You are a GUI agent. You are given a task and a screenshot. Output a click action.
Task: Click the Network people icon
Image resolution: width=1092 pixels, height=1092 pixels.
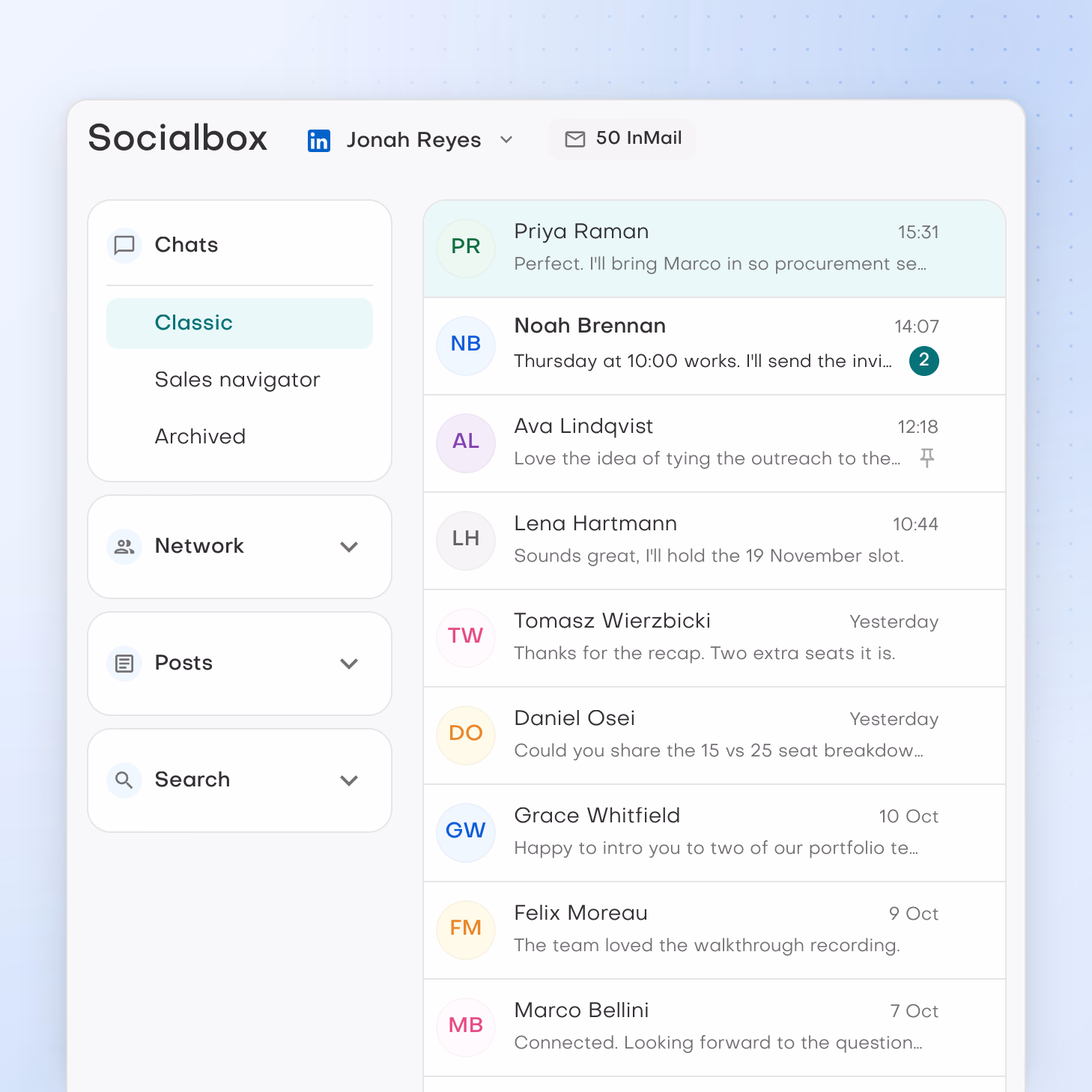tap(124, 546)
